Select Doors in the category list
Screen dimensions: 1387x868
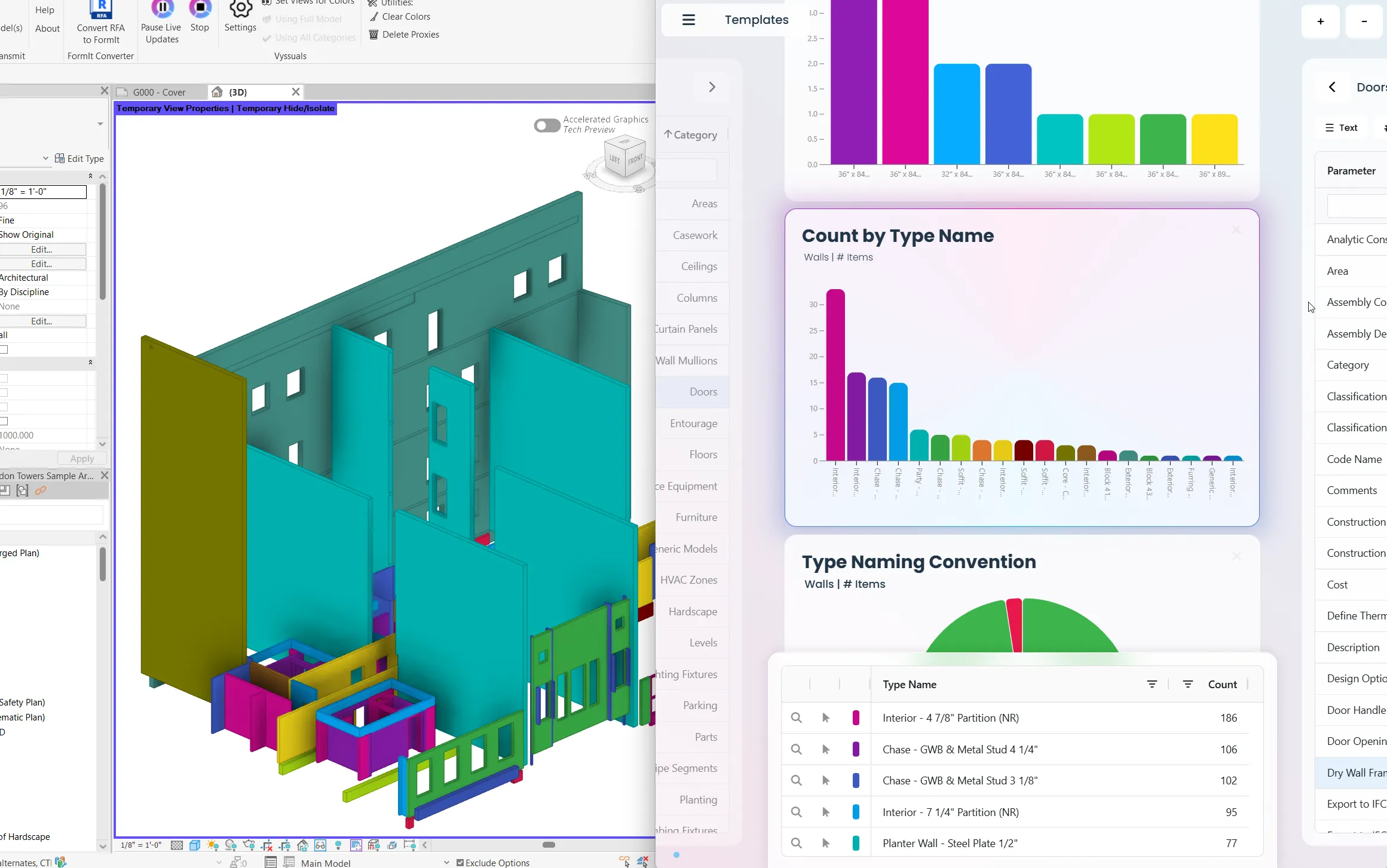click(x=703, y=392)
